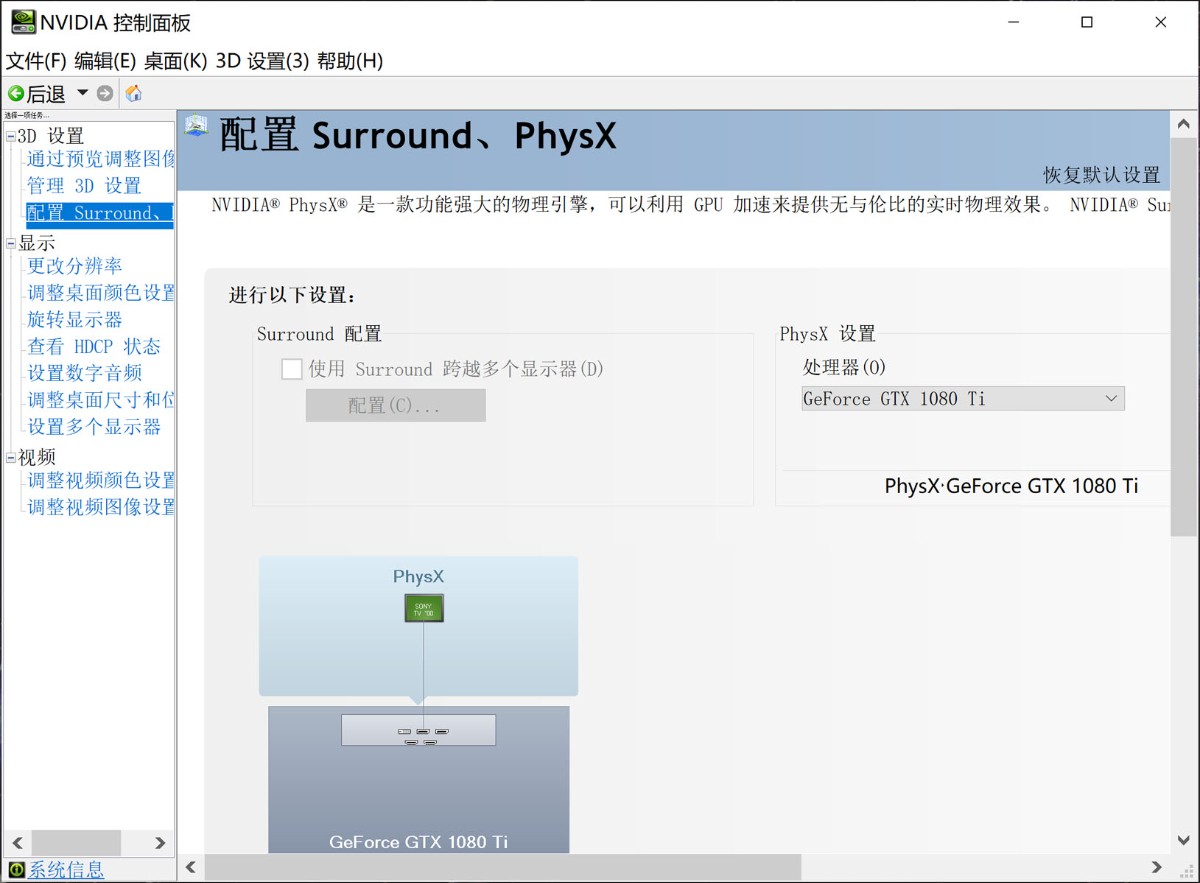Click the 系统信息 link

[66, 870]
